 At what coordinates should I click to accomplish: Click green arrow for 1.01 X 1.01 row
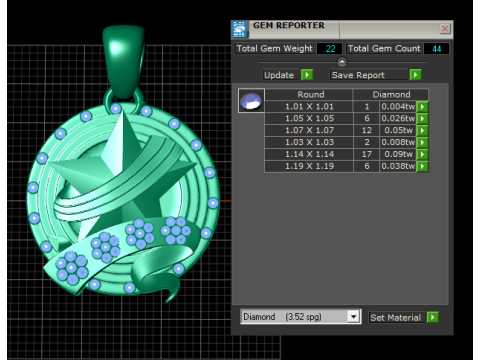pos(422,107)
